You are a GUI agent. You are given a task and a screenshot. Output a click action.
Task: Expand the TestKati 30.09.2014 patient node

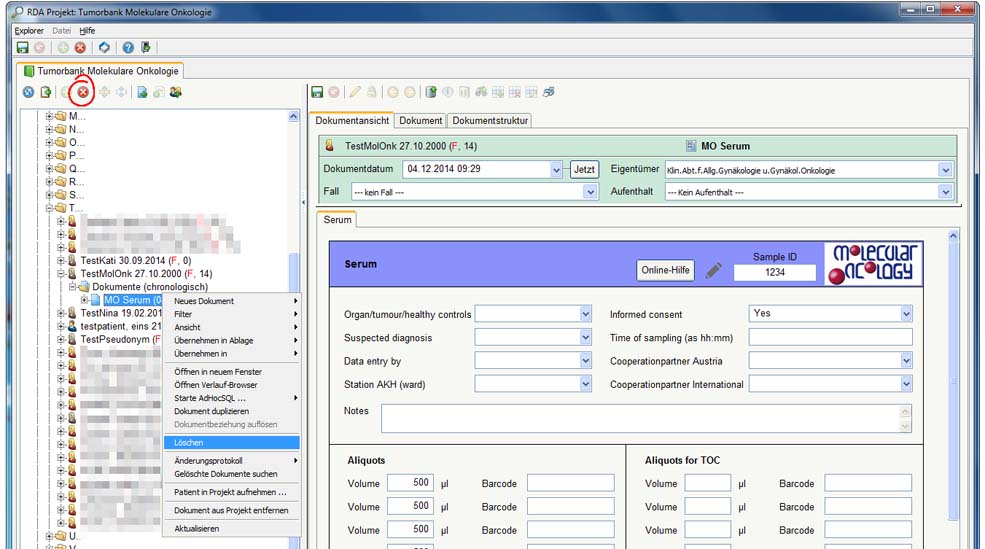click(61, 260)
